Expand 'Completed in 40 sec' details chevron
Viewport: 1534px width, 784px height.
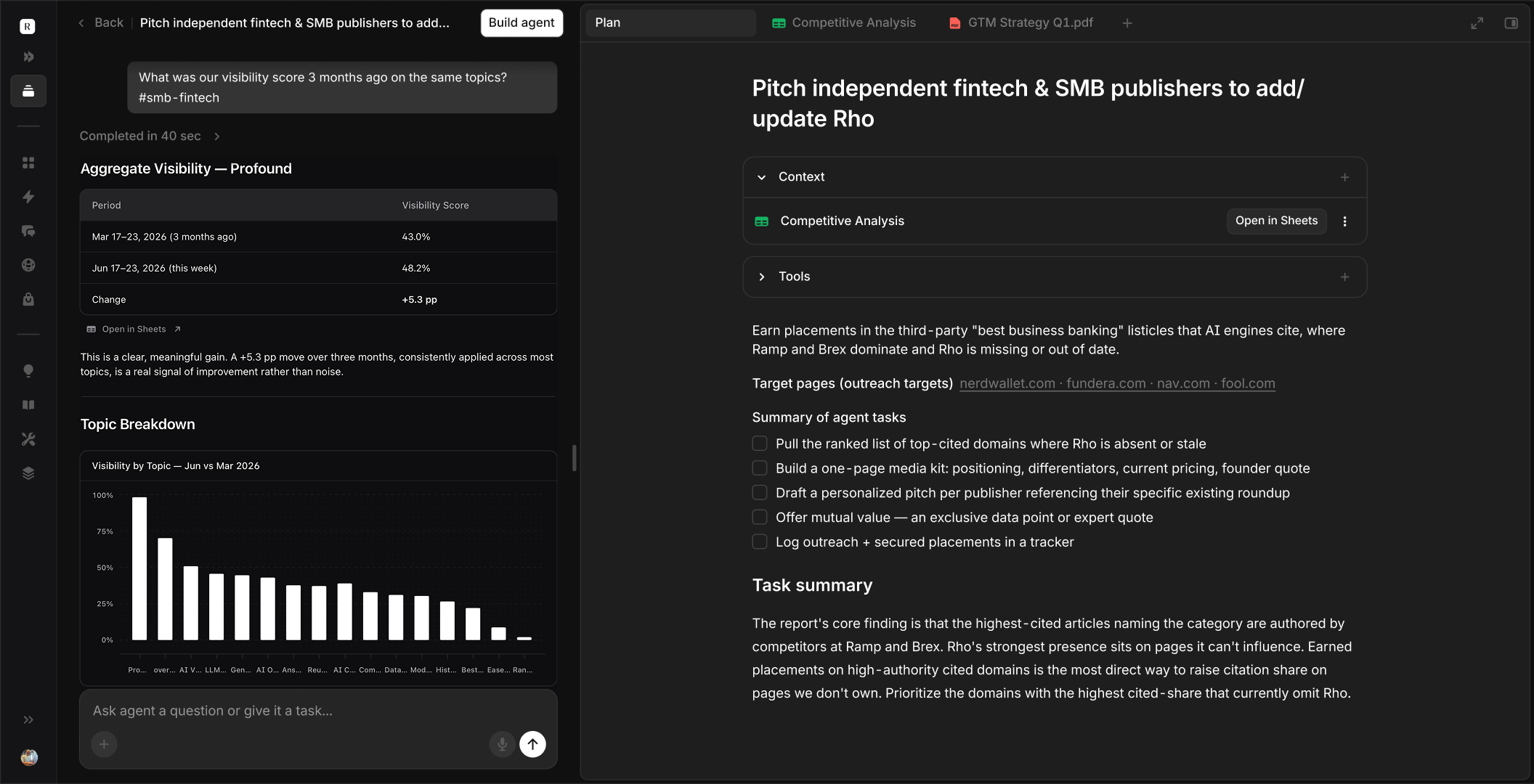pos(216,136)
